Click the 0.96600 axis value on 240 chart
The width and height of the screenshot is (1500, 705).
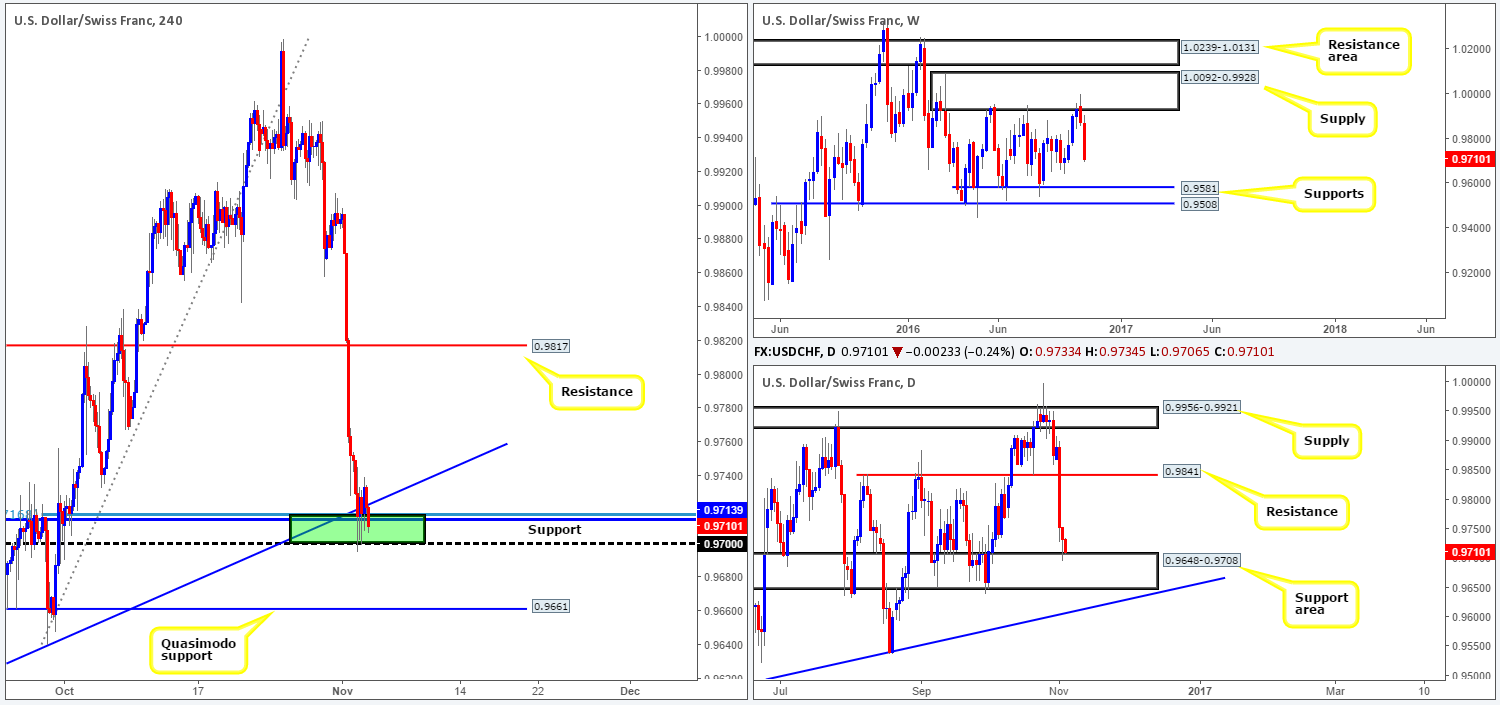[721, 611]
